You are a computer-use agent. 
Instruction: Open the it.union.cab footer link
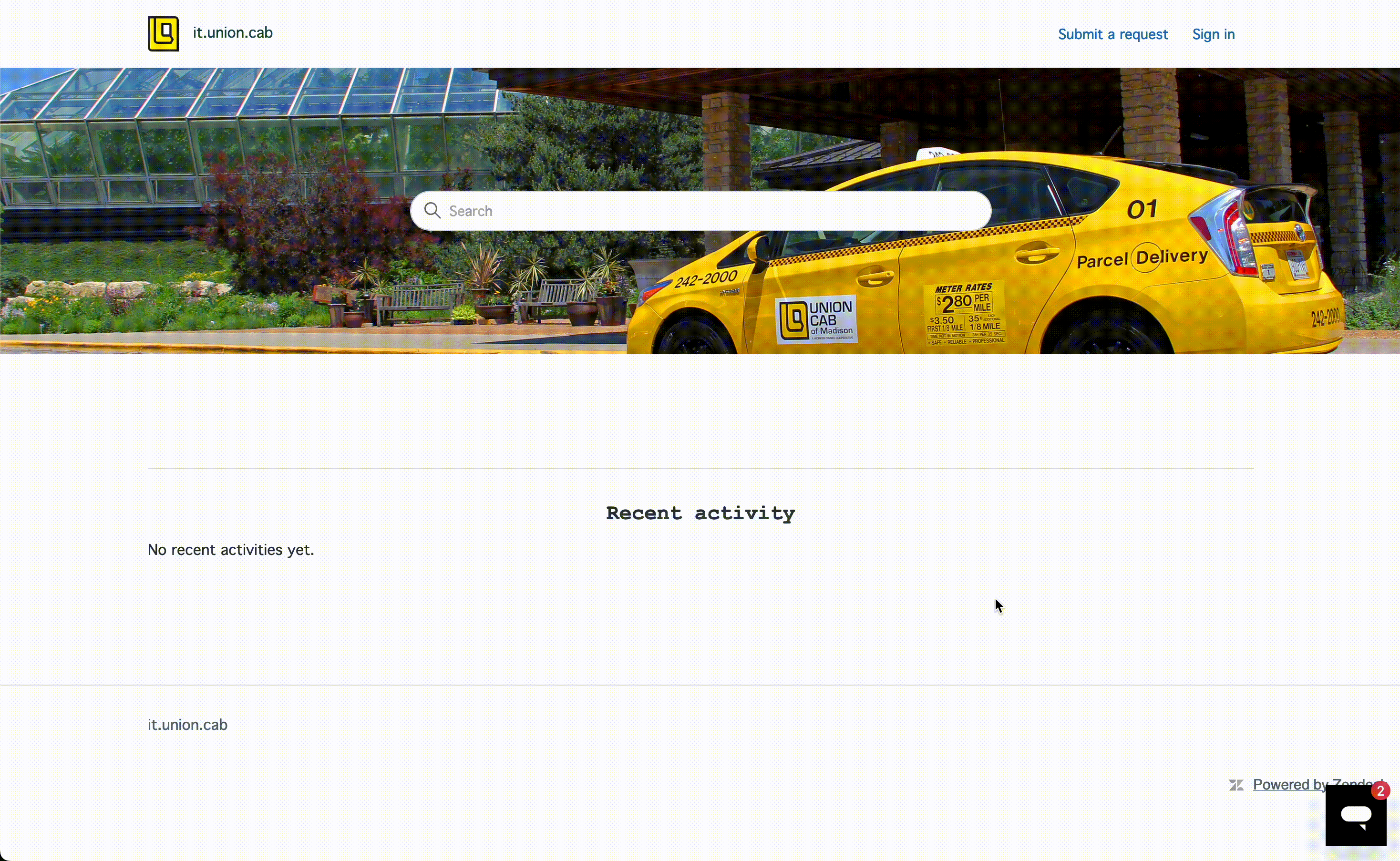[x=187, y=724]
